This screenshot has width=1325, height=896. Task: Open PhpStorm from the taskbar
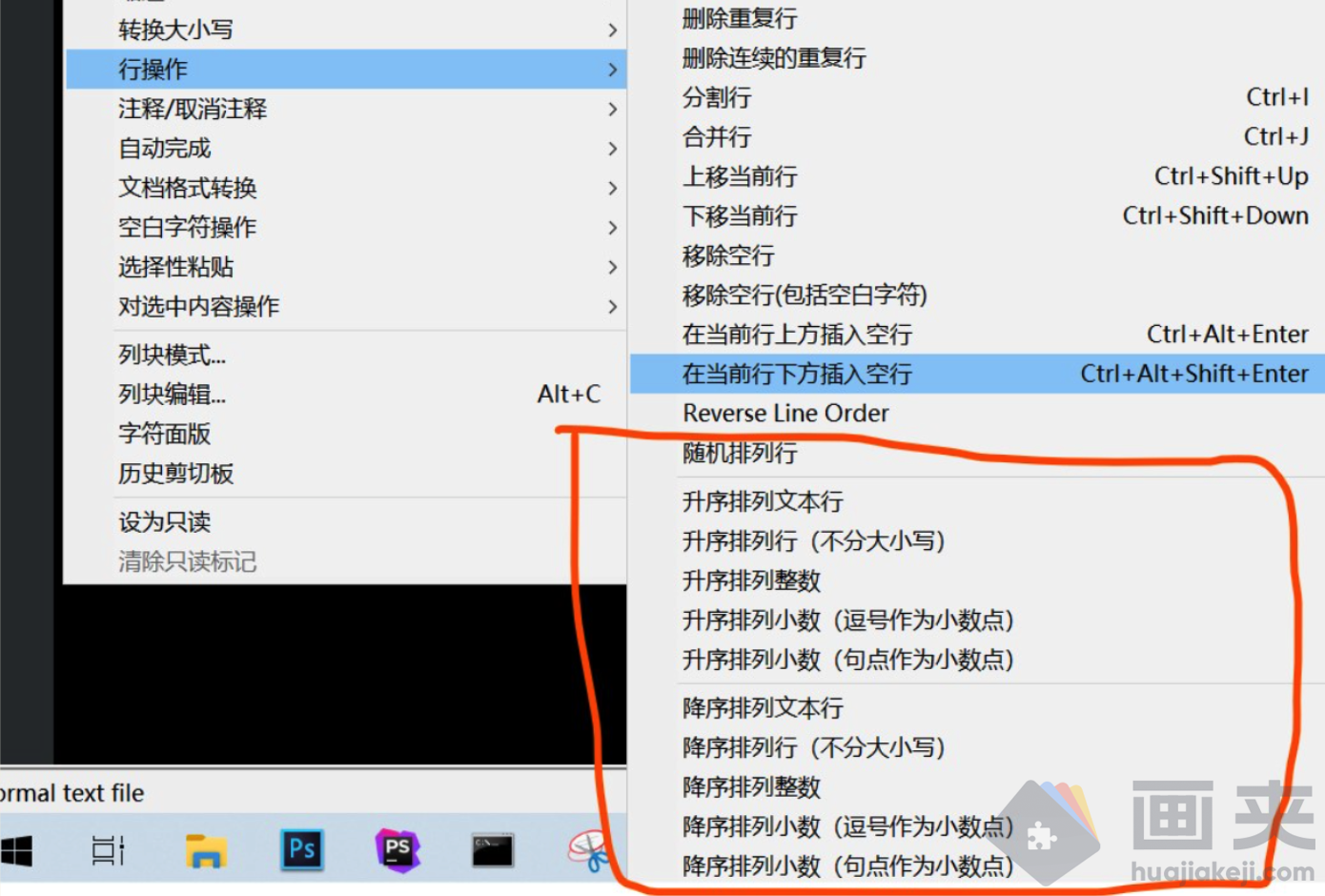click(397, 848)
